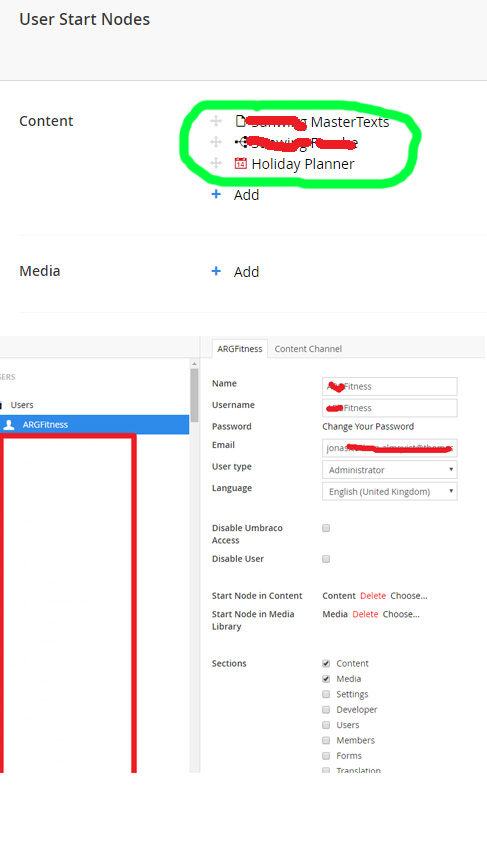This screenshot has width=487, height=861.
Task: Click the users tree vertical scrollbar
Action: [194, 394]
